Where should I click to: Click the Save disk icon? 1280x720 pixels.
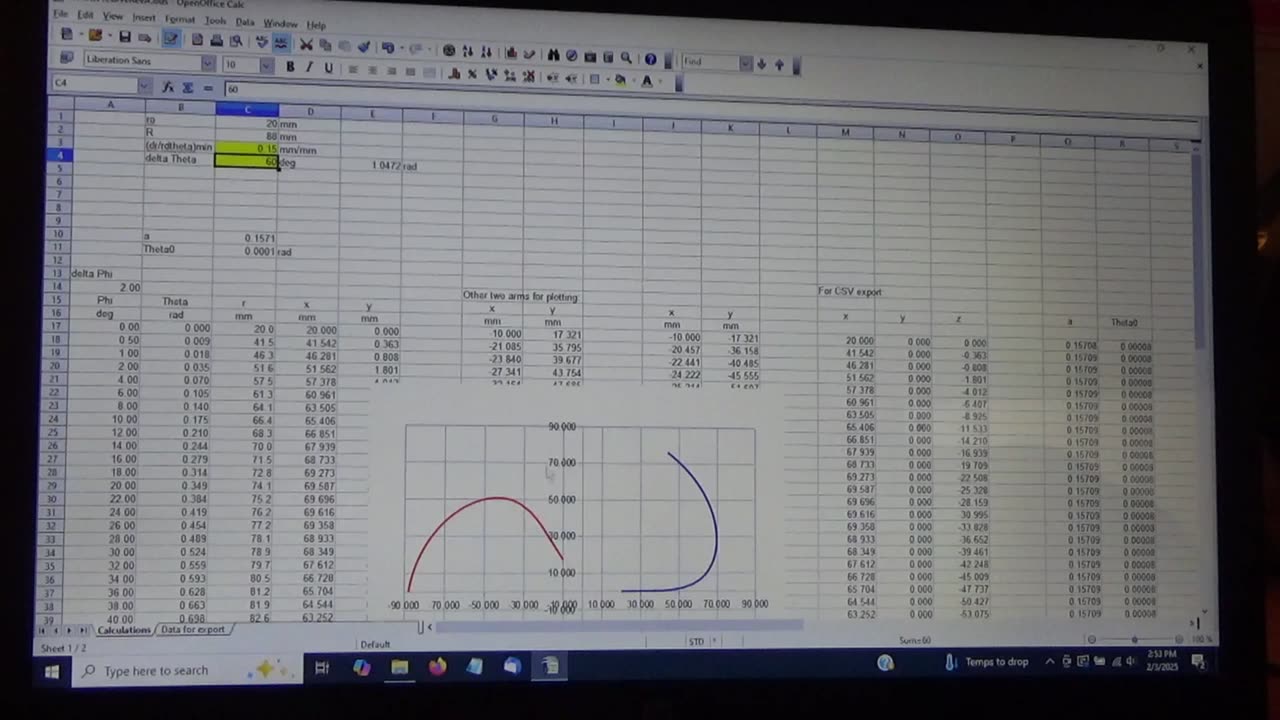click(x=124, y=36)
